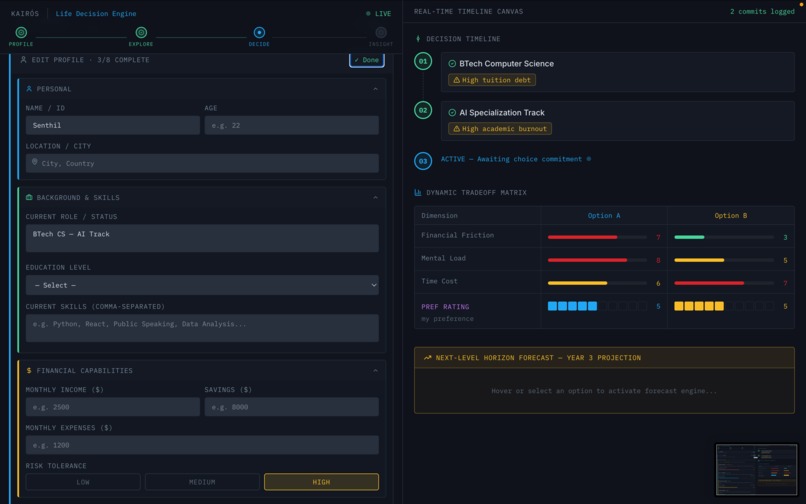Click the PREF RATING label
Viewport: 806px width, 504px height.
pyautogui.click(x=445, y=307)
